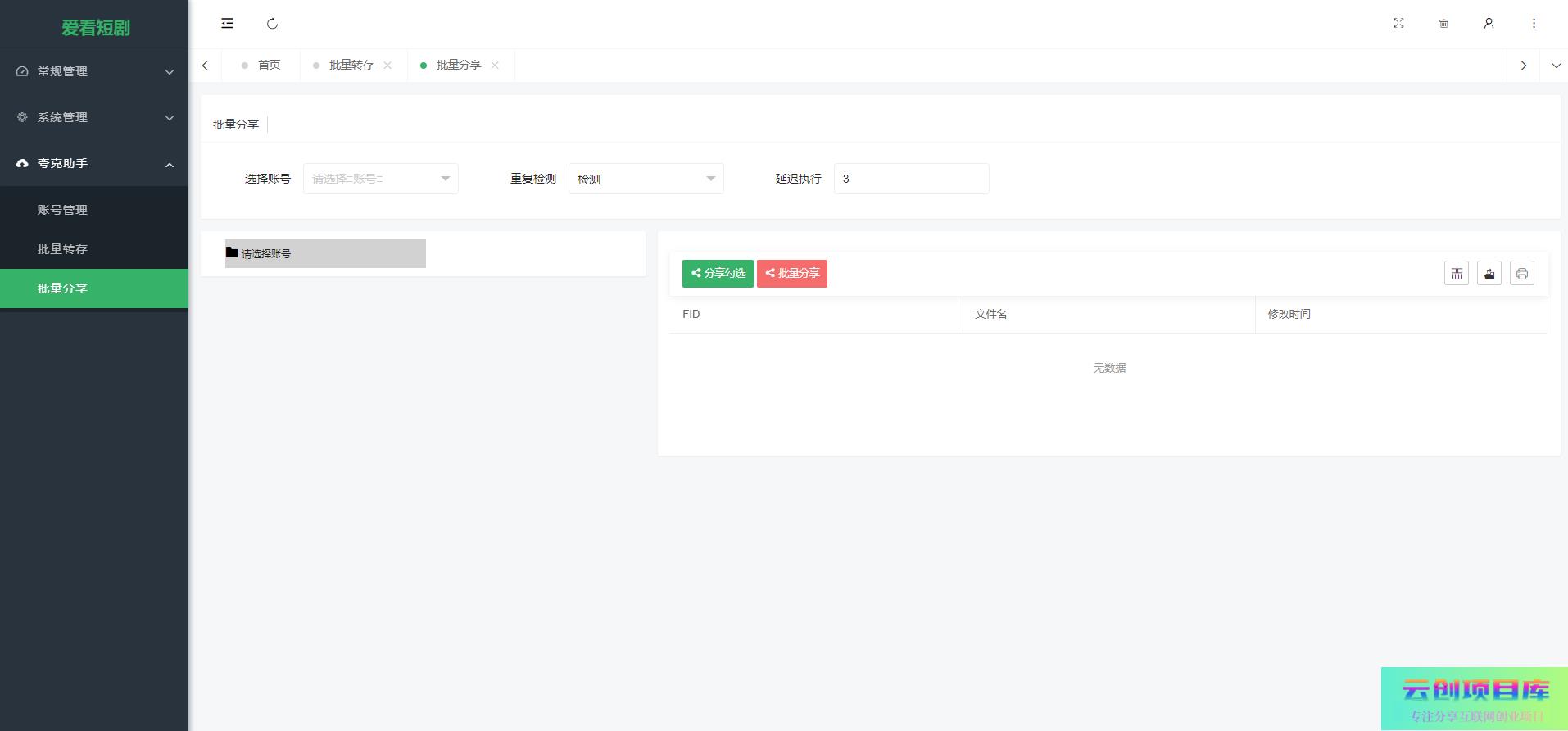The height and width of the screenshot is (731, 1568).
Task: Click the 延迟执行 input field
Action: [x=911, y=179]
